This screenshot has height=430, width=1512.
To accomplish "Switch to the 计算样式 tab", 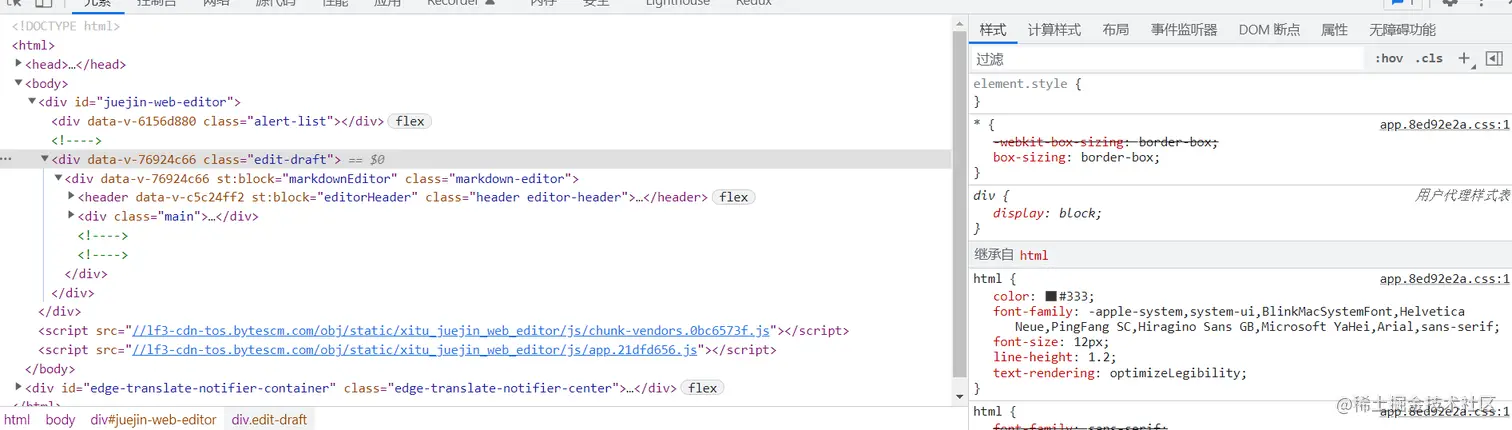I will click(1054, 30).
